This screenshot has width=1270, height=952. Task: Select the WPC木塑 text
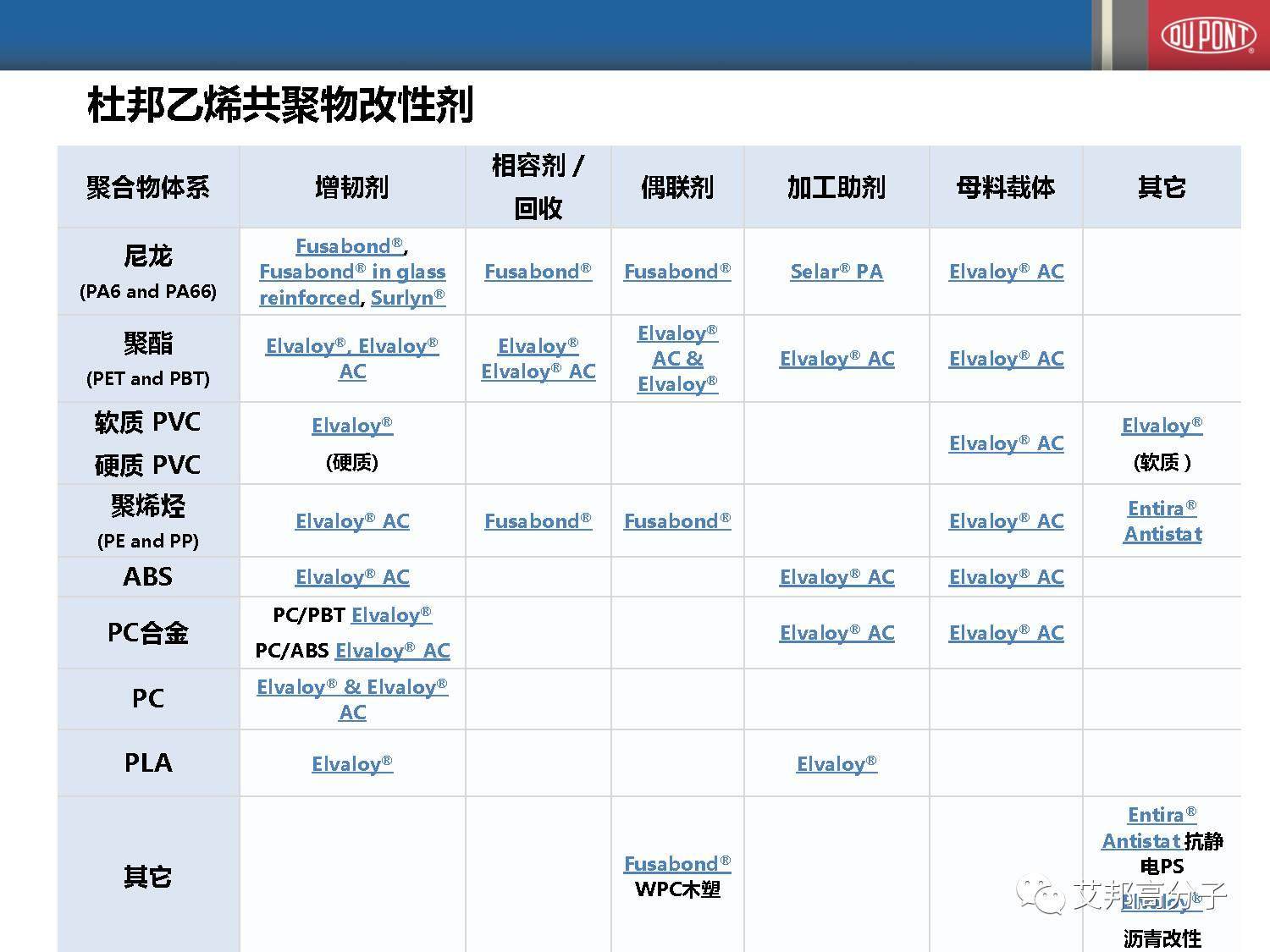click(x=677, y=889)
